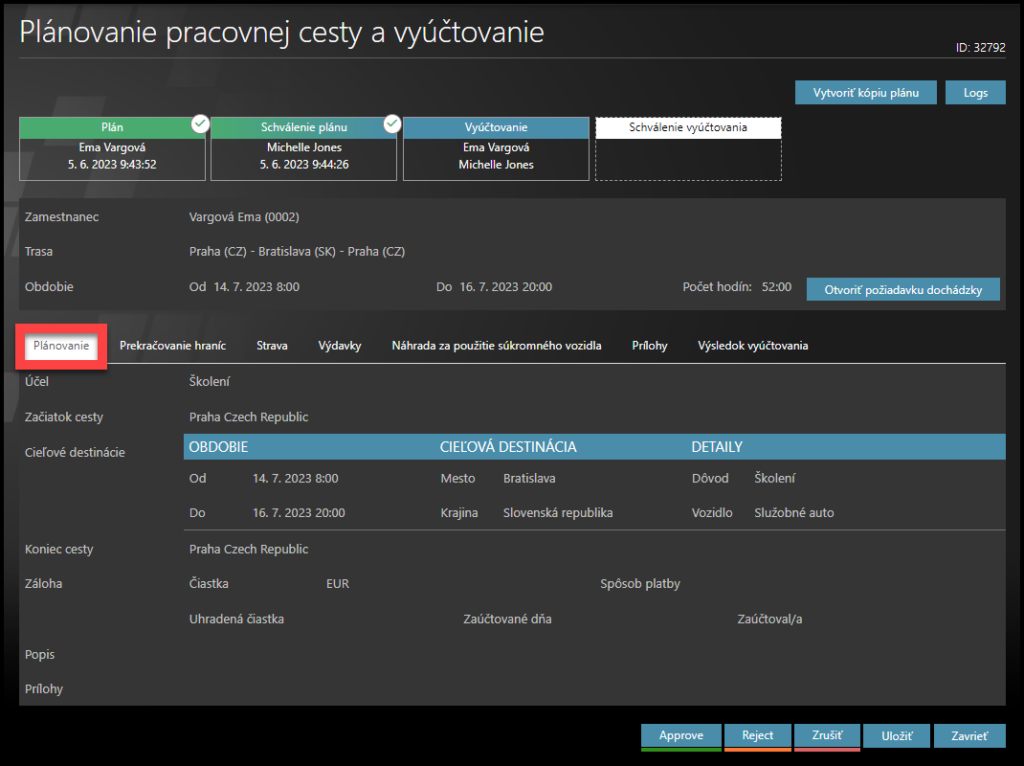Image resolution: width=1024 pixels, height=766 pixels.
Task: Select Náhrada za použitie súkromného vozidla tab
Action: (496, 346)
